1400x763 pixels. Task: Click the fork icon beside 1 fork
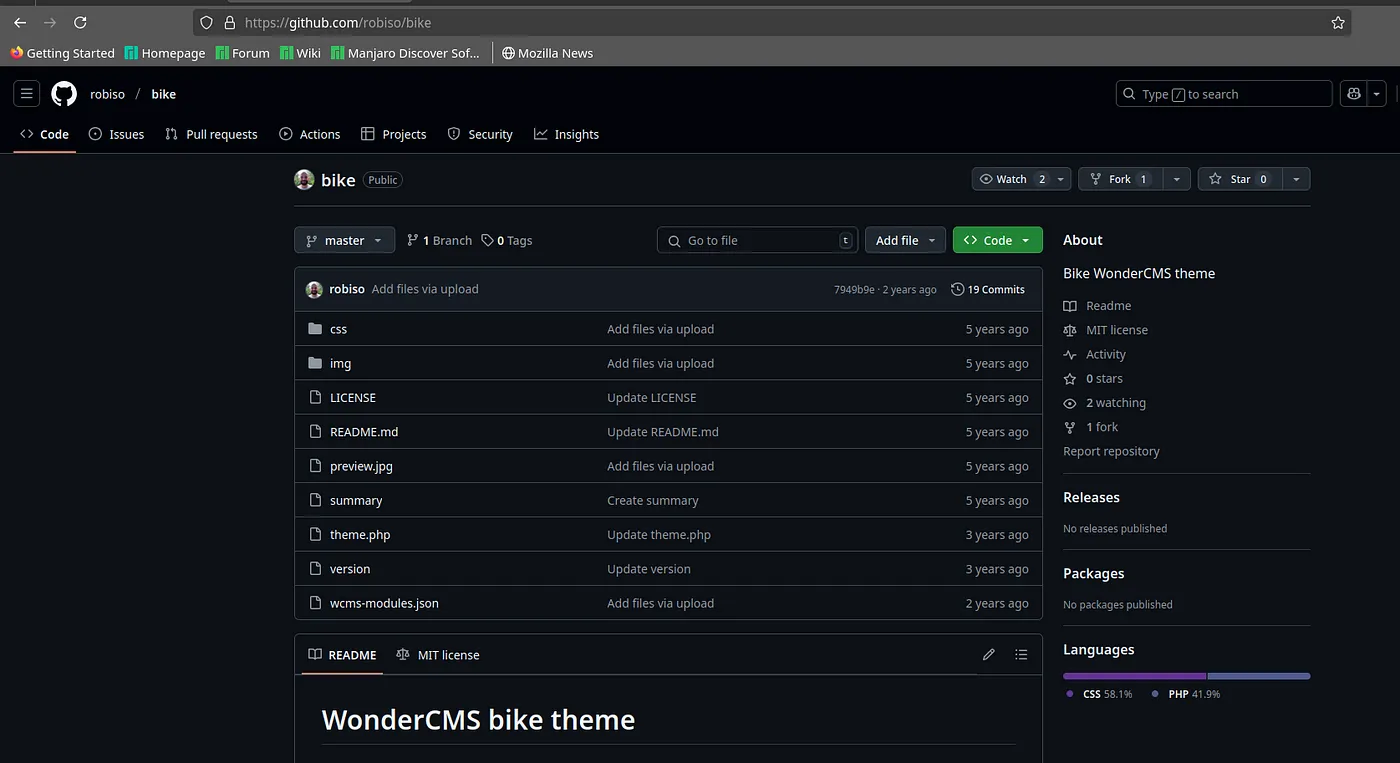coord(1070,427)
